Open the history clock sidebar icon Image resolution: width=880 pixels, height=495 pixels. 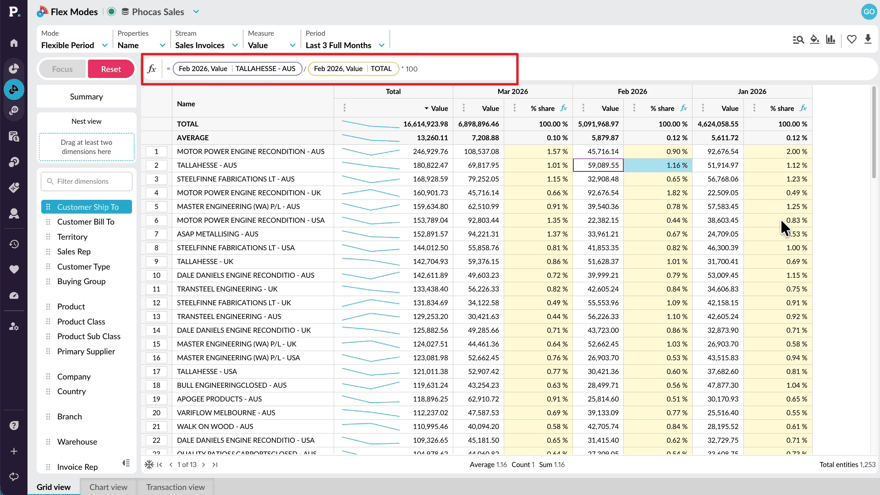pyautogui.click(x=14, y=244)
